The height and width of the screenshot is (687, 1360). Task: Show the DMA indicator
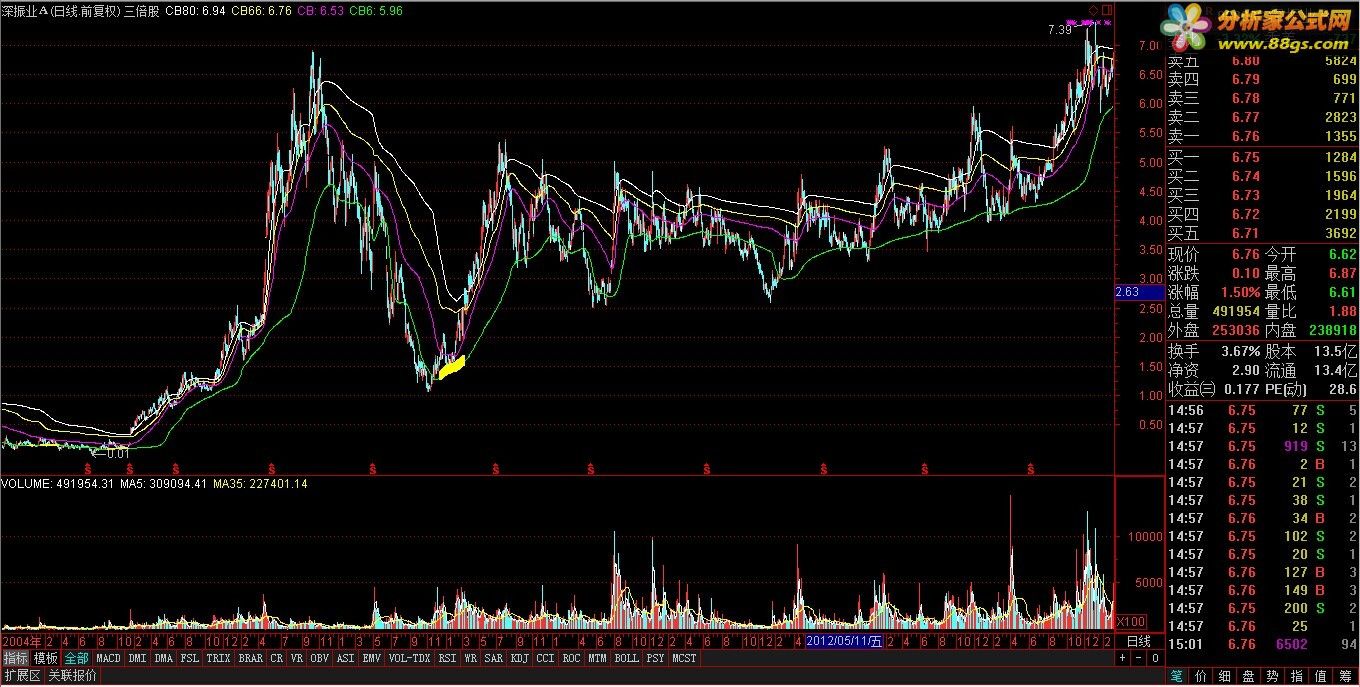(164, 658)
